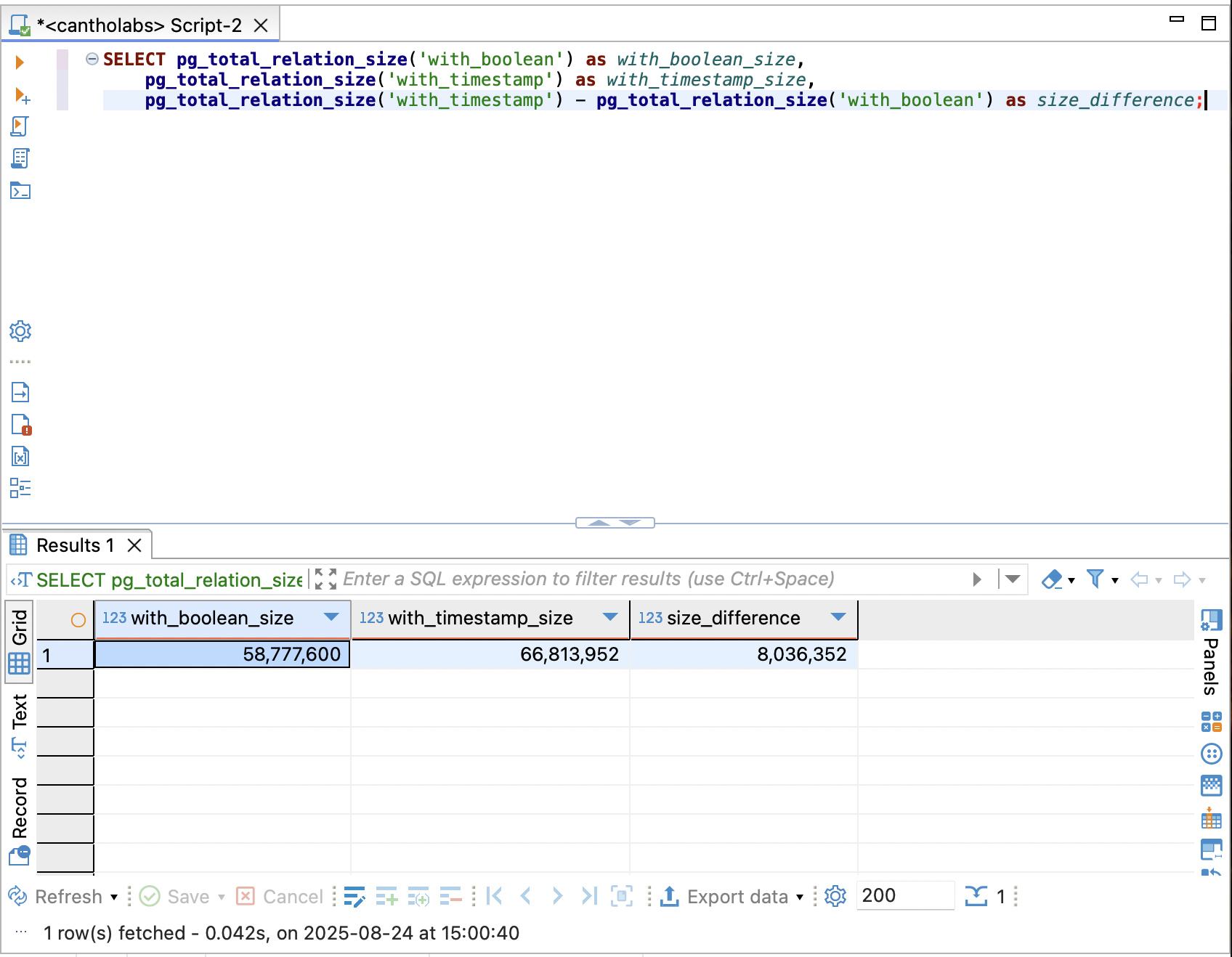This screenshot has width=1232, height=957.
Task: Open the with_boolean_size column dropdown arrow
Action: 331,617
